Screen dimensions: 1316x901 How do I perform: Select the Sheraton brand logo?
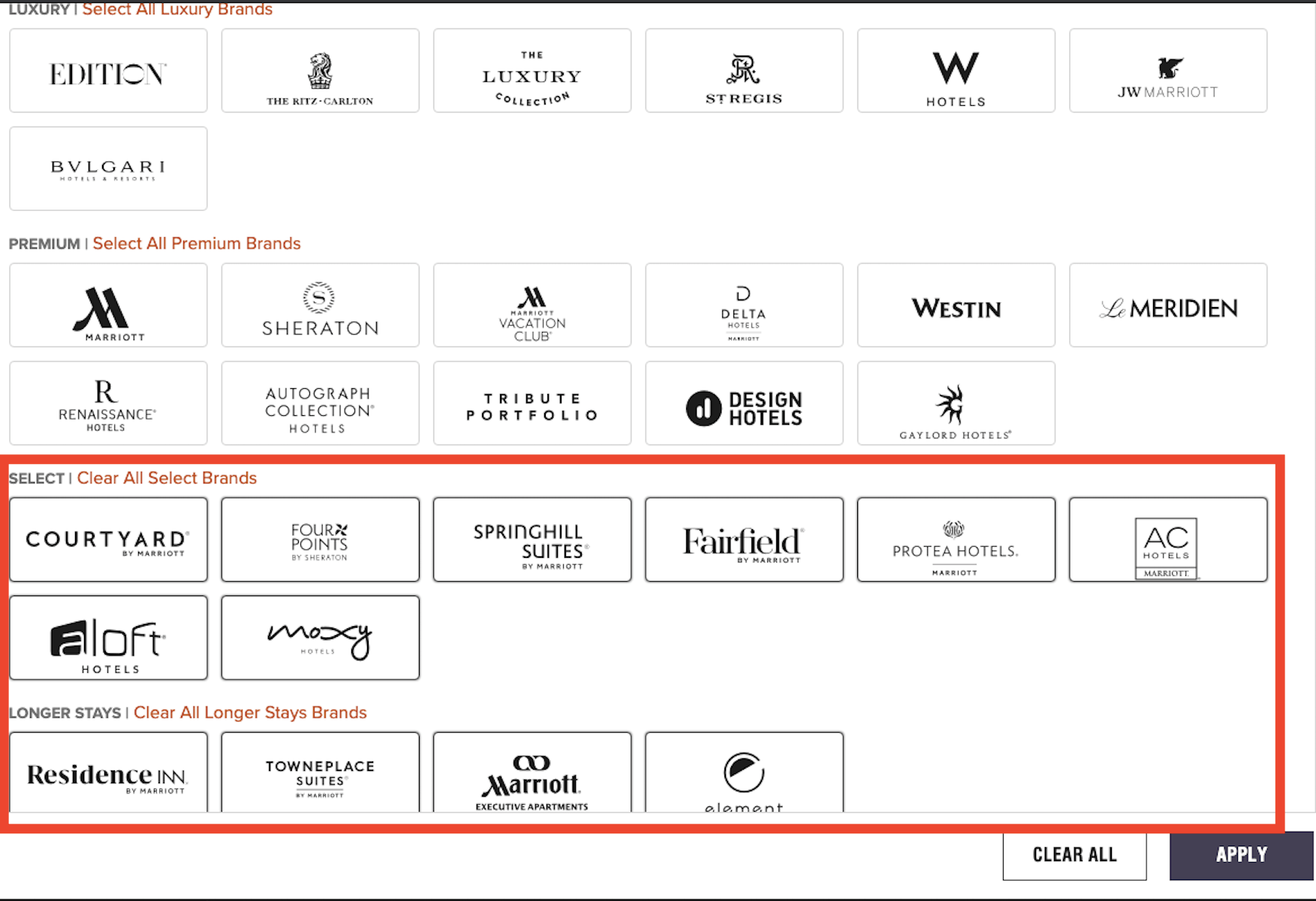[x=320, y=305]
